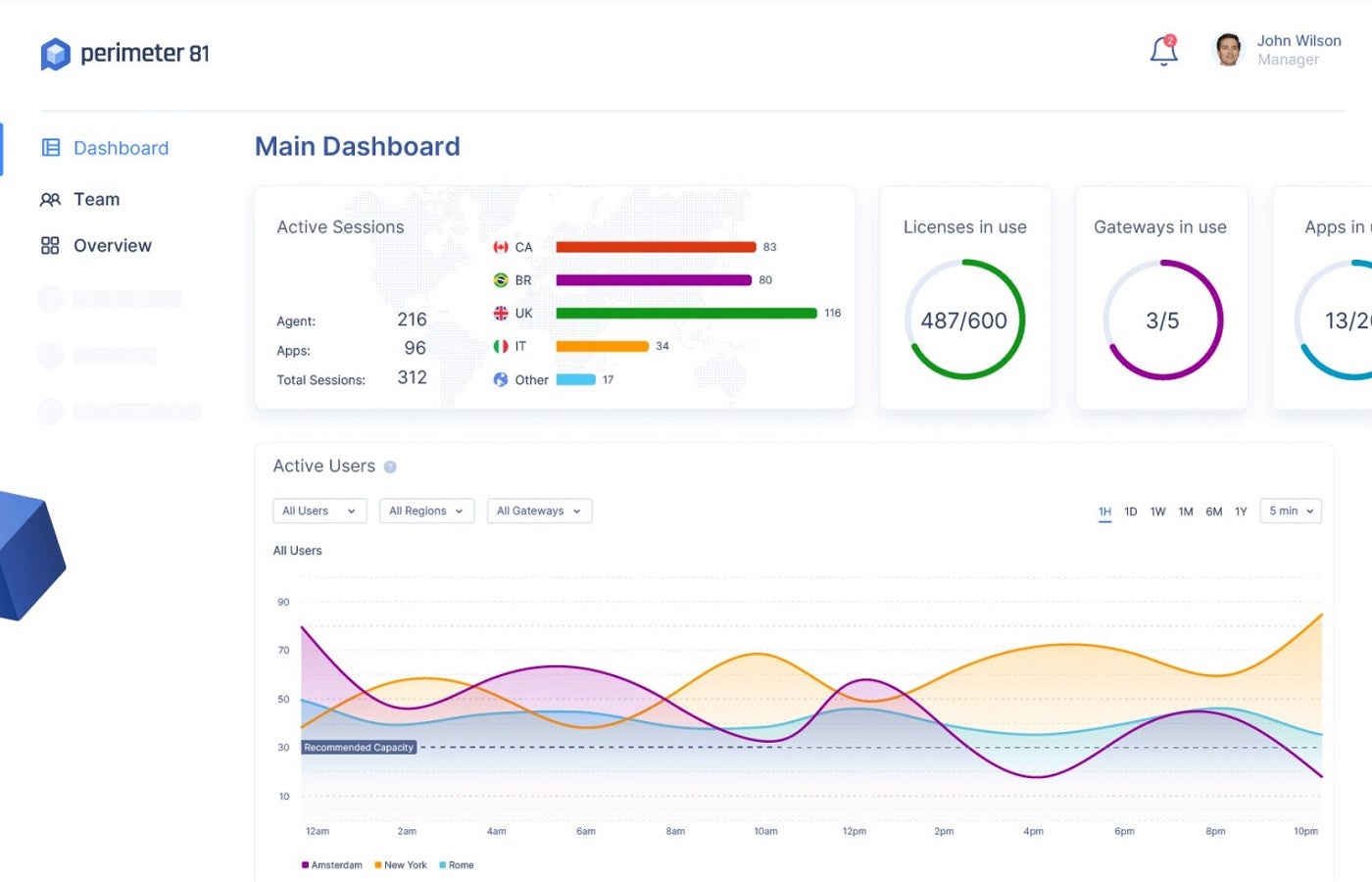Click the New York legend swatch
The width and height of the screenshot is (1372, 882).
click(378, 865)
